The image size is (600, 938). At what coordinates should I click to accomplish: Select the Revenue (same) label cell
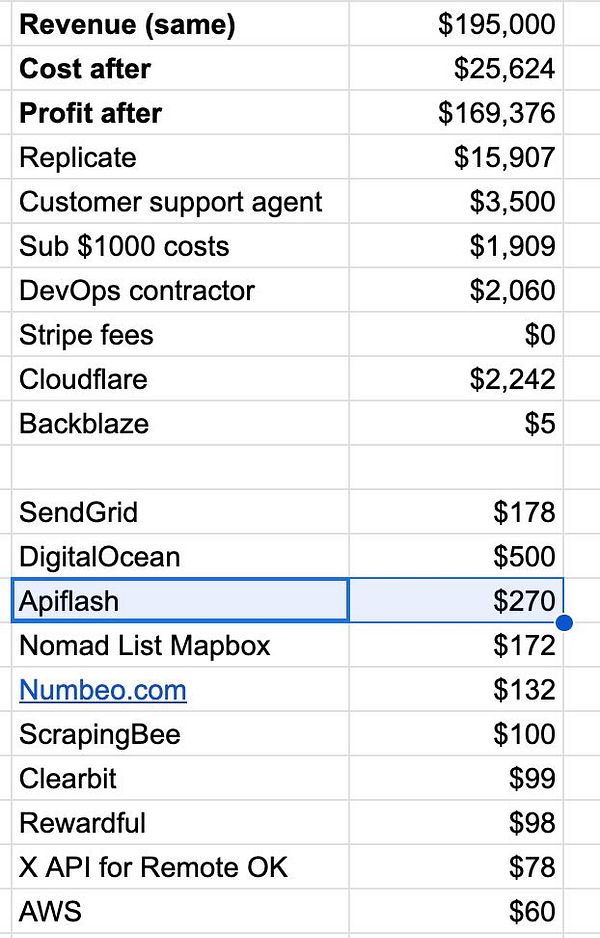(x=180, y=24)
